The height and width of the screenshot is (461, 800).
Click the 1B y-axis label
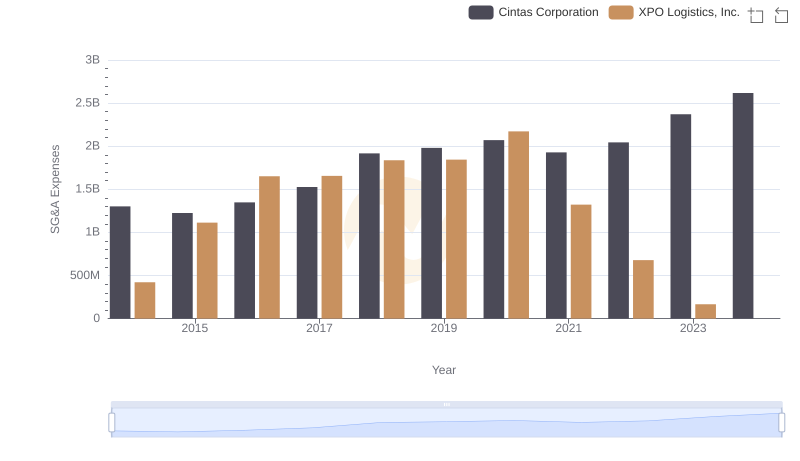tap(93, 232)
